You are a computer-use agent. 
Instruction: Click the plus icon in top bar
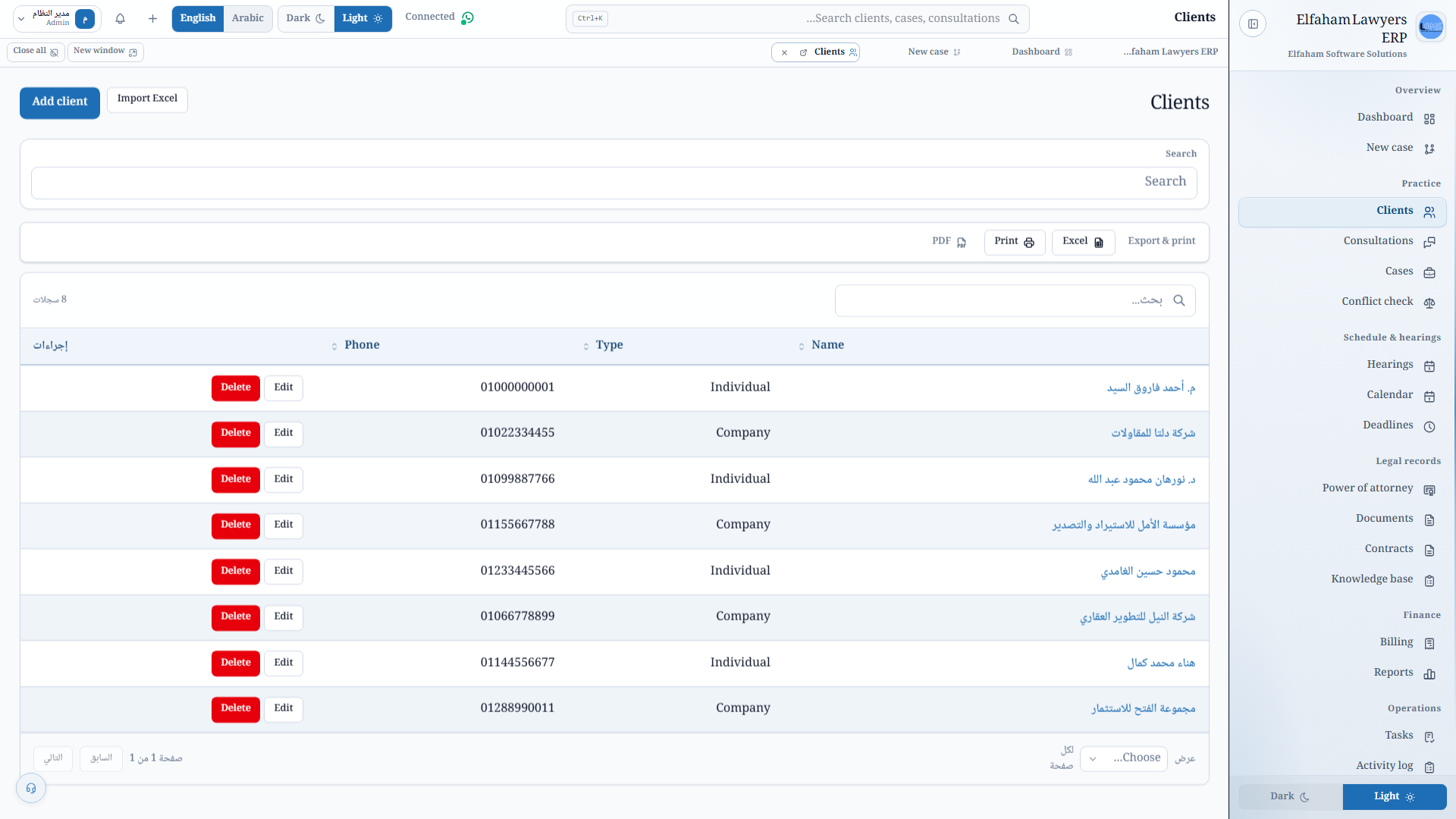152,19
